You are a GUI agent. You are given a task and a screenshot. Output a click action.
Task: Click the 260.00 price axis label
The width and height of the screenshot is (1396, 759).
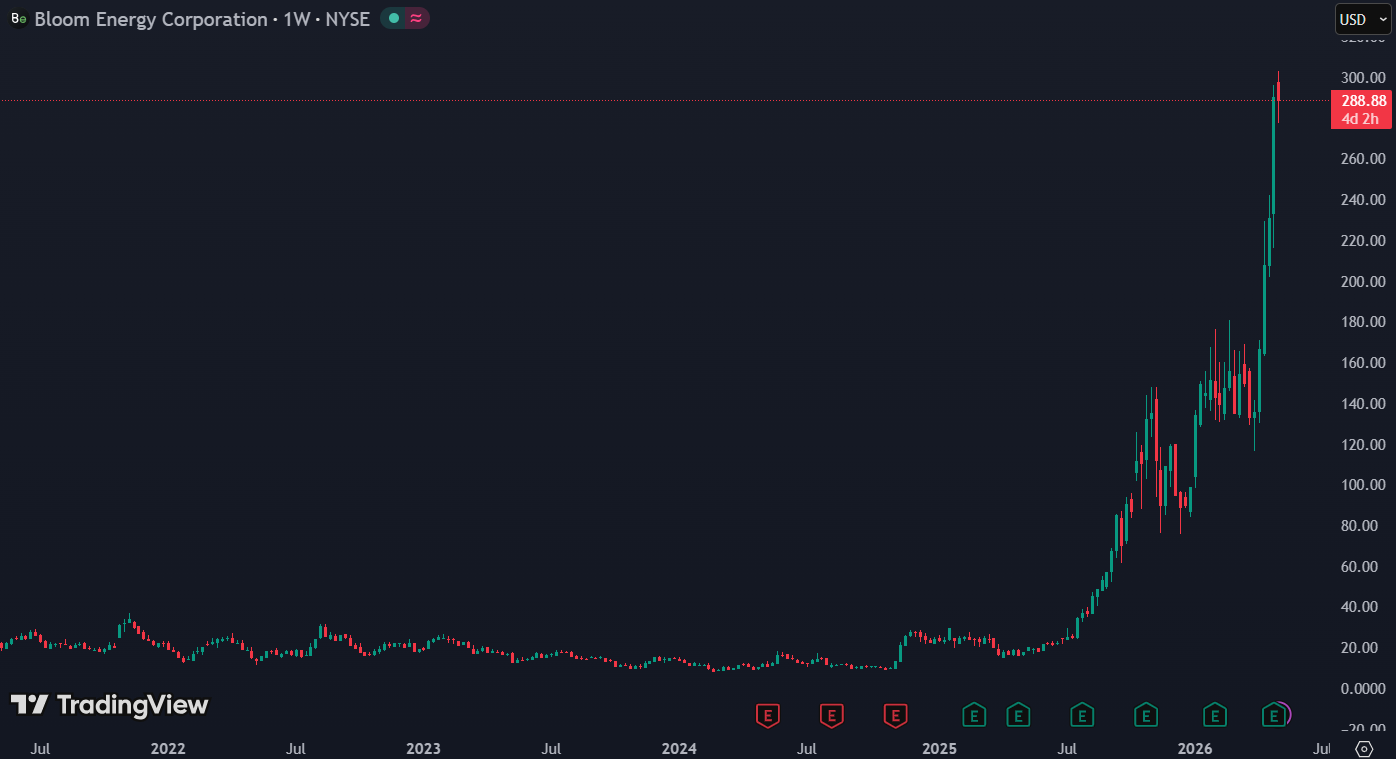click(1364, 159)
